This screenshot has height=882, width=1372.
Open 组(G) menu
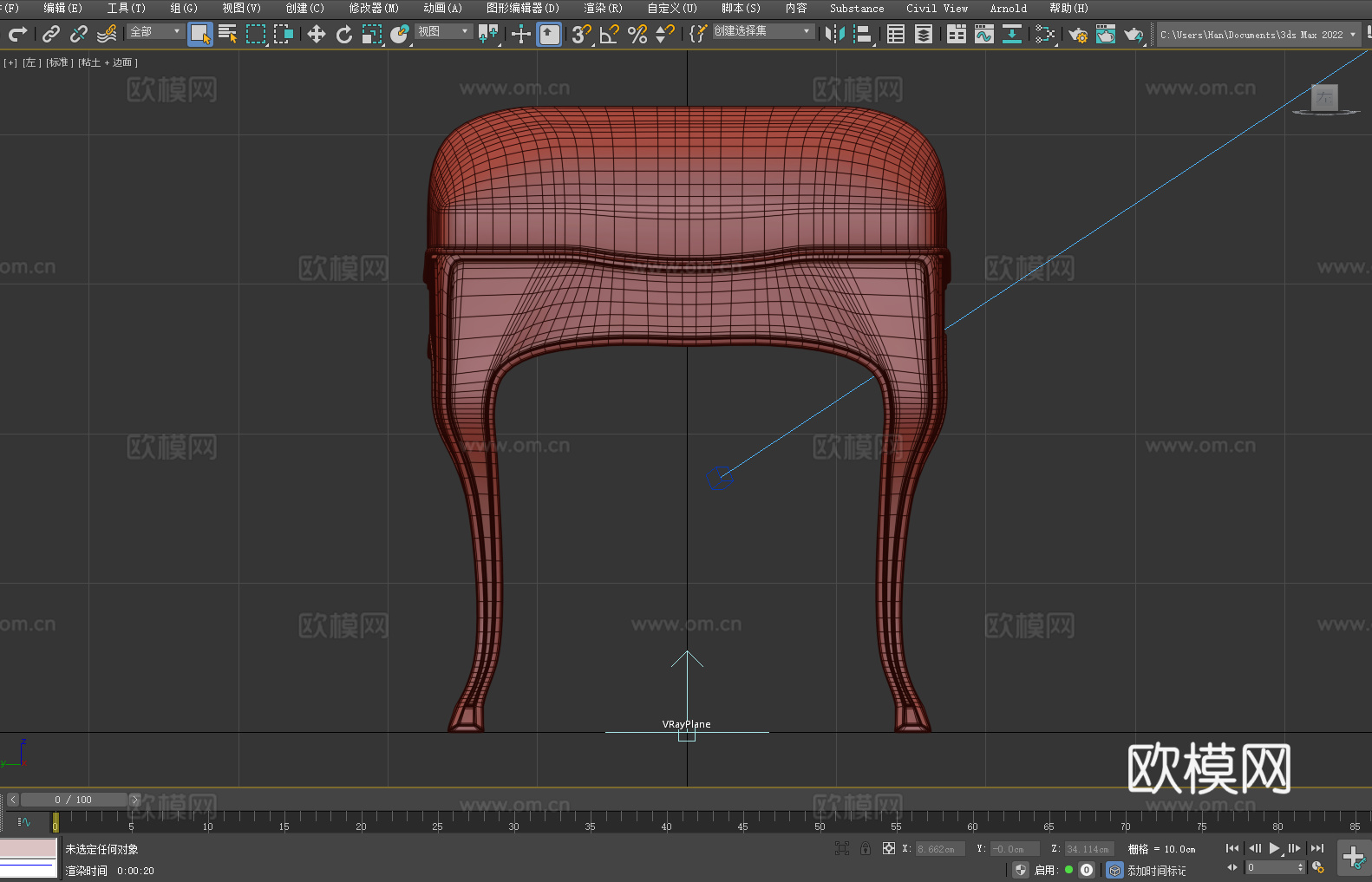(x=183, y=8)
